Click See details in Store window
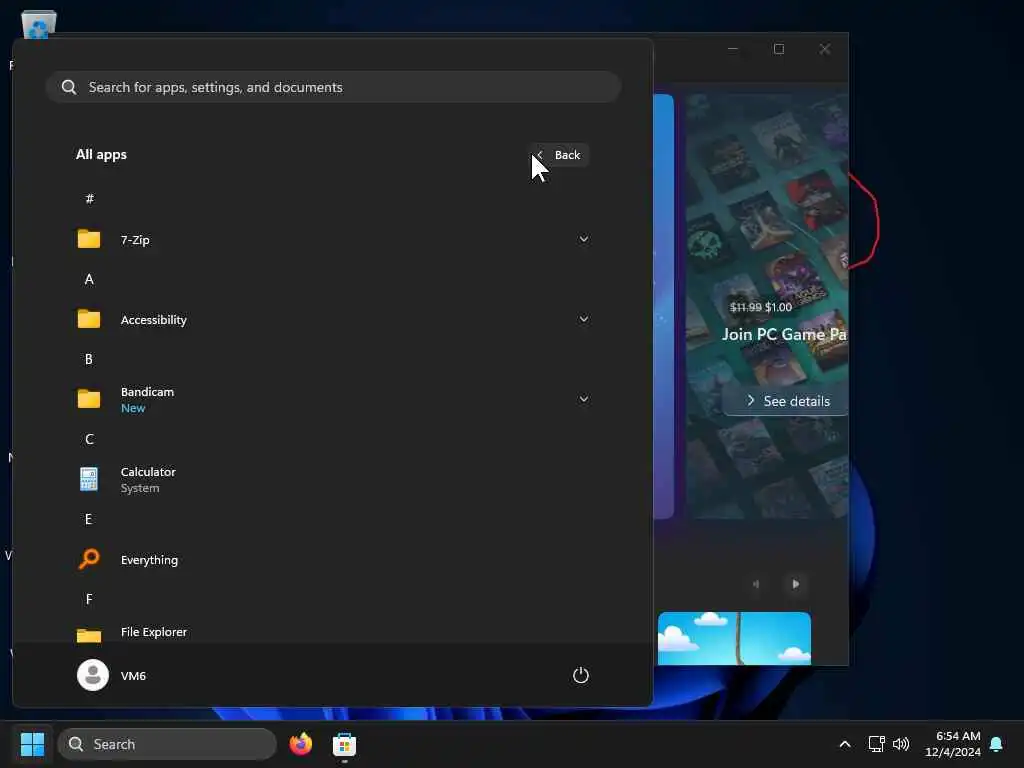This screenshot has width=1024, height=768. pyautogui.click(x=786, y=401)
